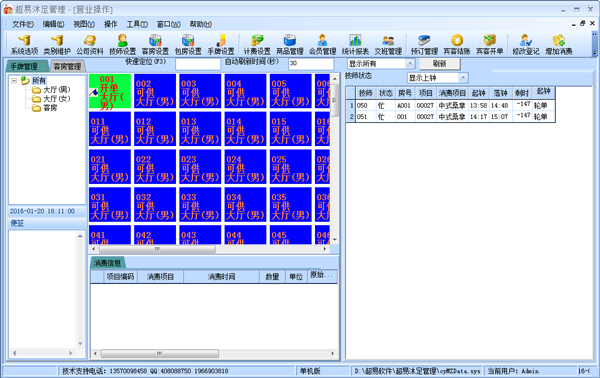Click the 13:58 start time cell
Viewport: 600px width, 378px height.
(x=478, y=106)
